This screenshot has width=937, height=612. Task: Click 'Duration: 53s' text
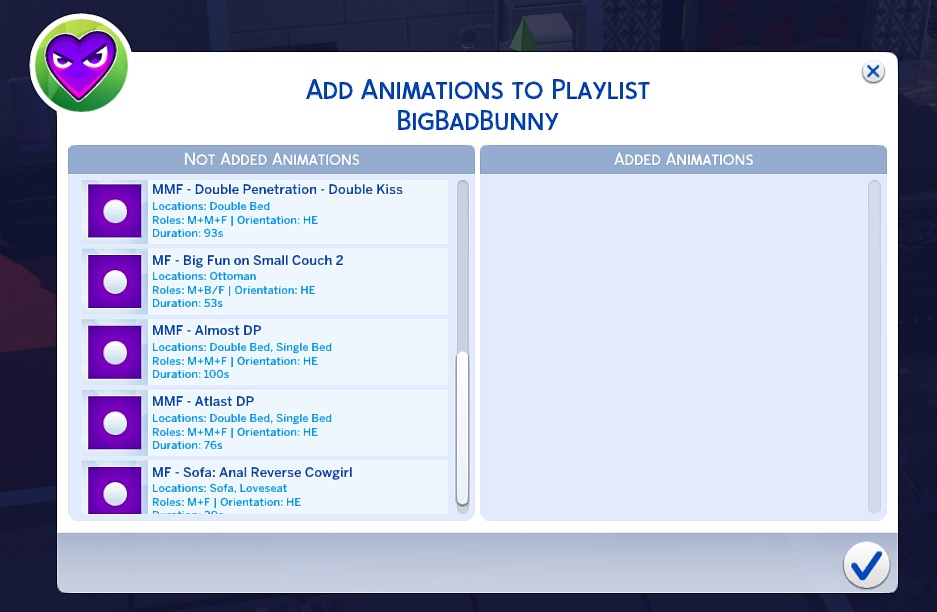click(187, 303)
